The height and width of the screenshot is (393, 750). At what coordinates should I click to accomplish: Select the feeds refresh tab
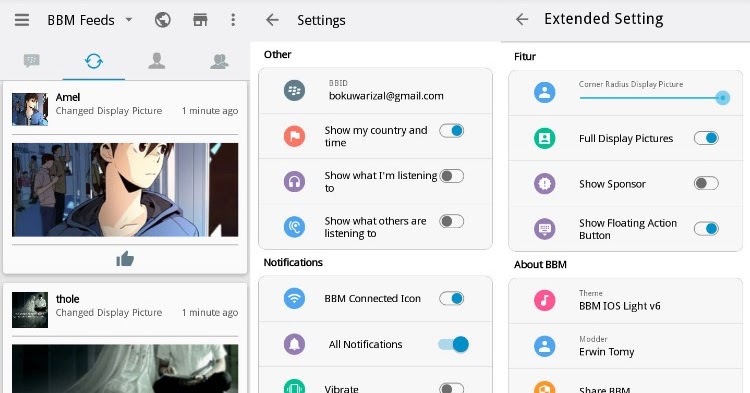point(94,61)
